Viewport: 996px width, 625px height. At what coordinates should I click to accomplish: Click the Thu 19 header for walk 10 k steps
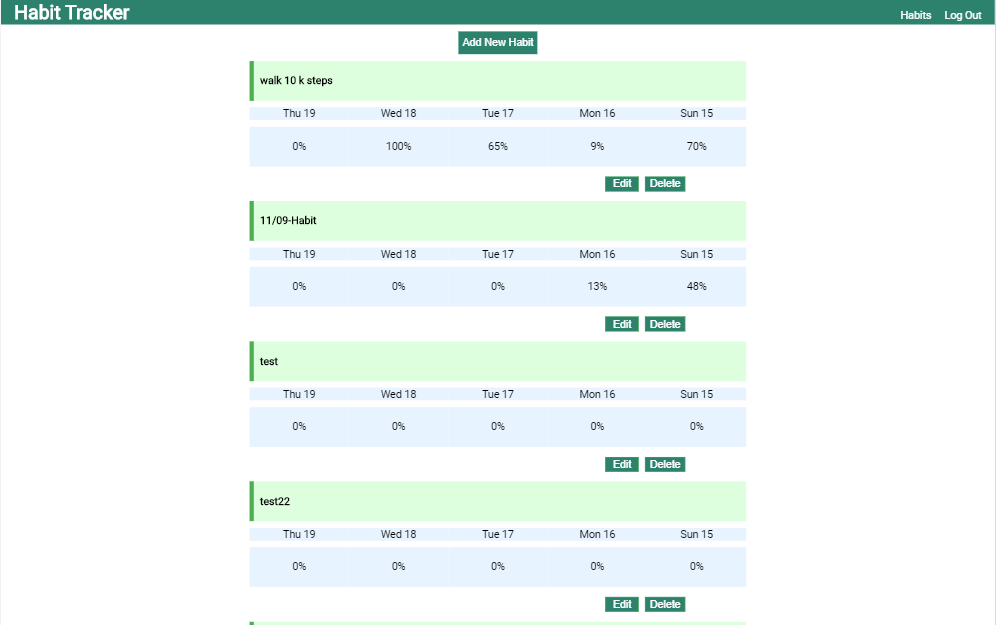[299, 113]
